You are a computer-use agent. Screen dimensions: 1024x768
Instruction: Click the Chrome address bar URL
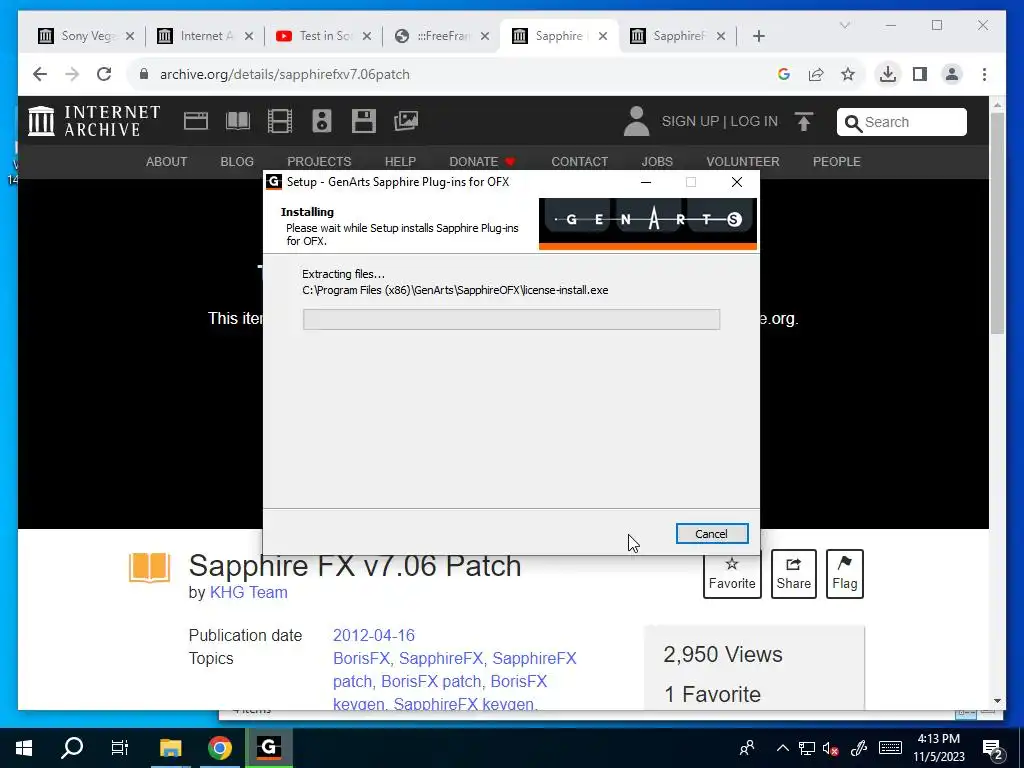[x=285, y=74]
